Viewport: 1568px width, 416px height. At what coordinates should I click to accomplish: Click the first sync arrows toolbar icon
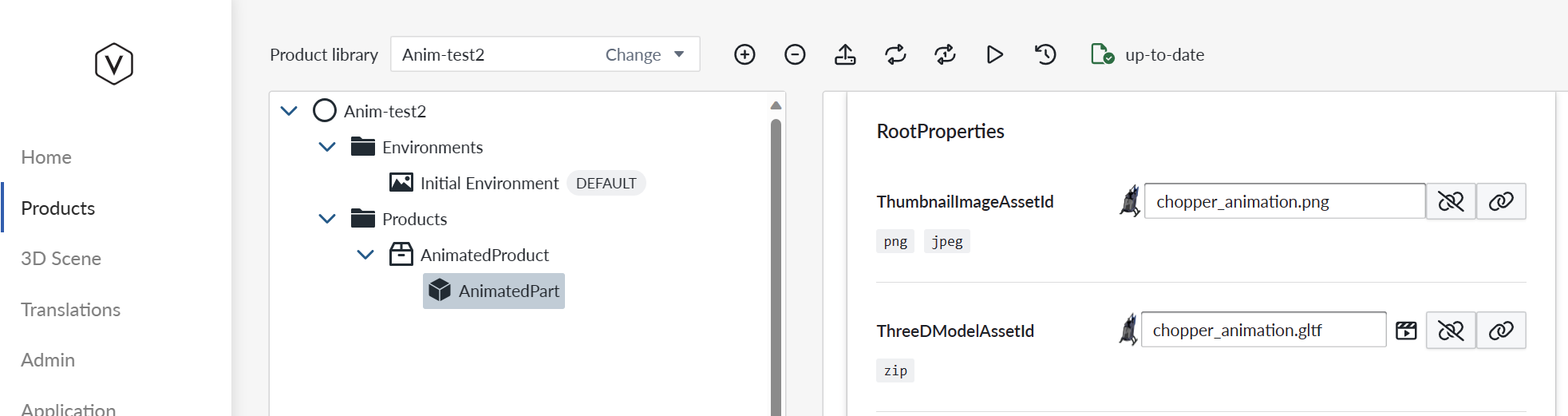(x=895, y=54)
